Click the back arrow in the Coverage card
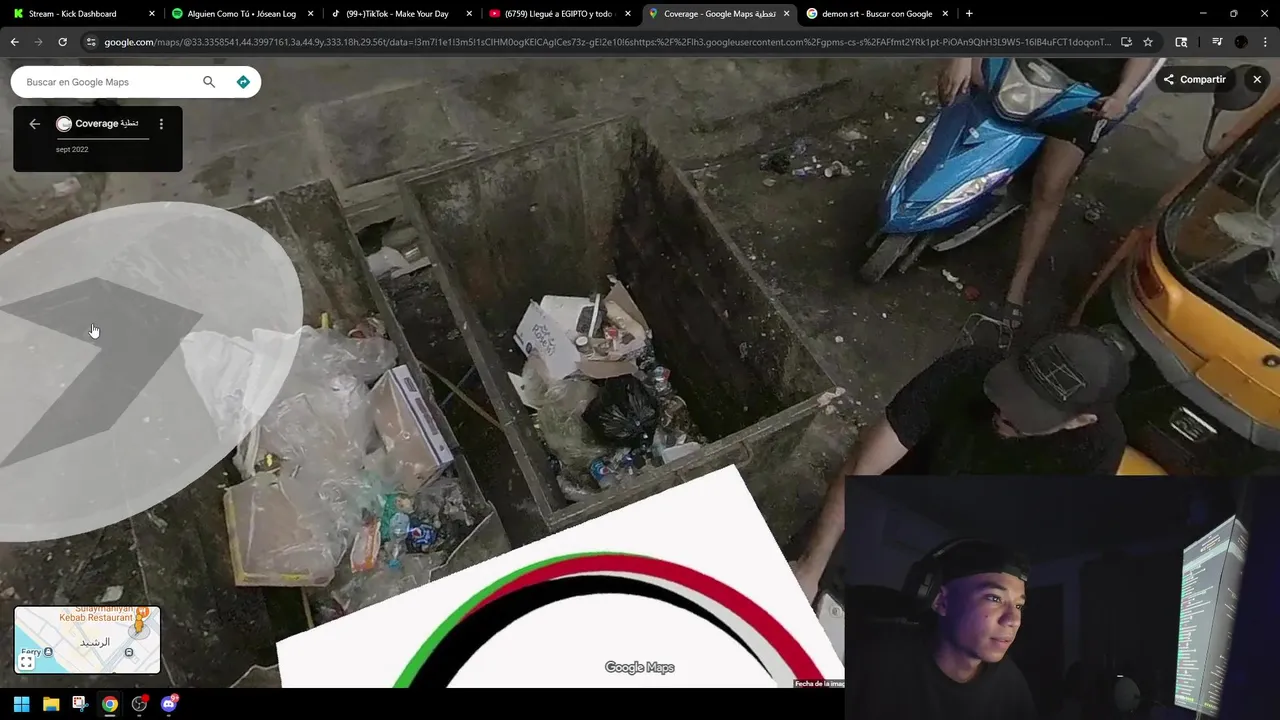The width and height of the screenshot is (1280, 720). 35,124
